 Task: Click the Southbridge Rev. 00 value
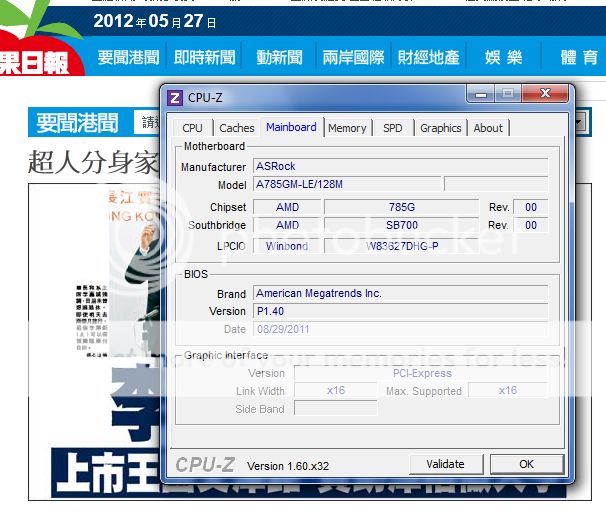(531, 225)
